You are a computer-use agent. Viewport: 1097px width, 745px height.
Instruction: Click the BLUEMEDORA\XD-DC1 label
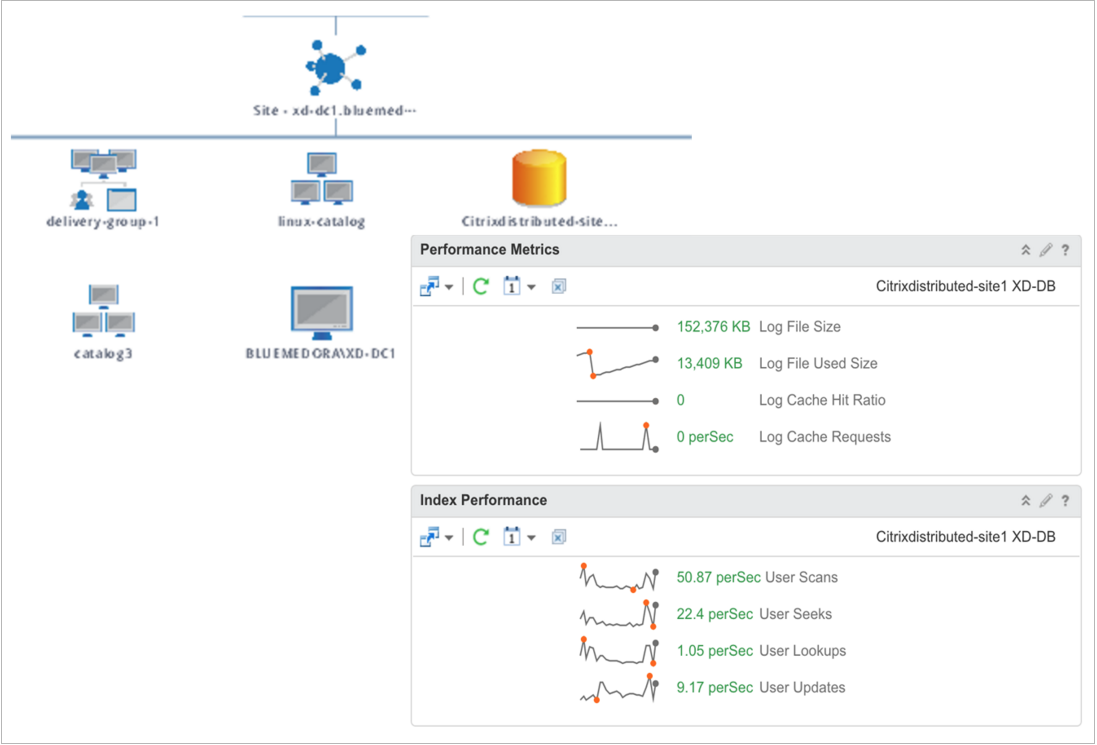(320, 353)
